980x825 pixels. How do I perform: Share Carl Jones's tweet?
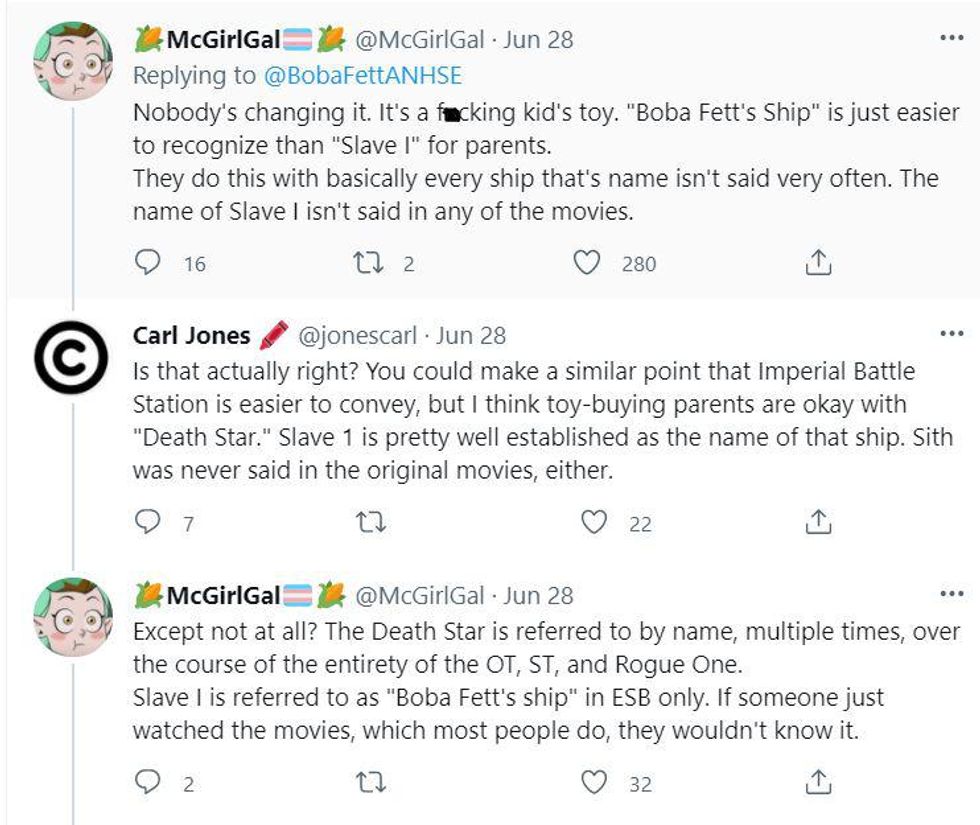tap(817, 522)
